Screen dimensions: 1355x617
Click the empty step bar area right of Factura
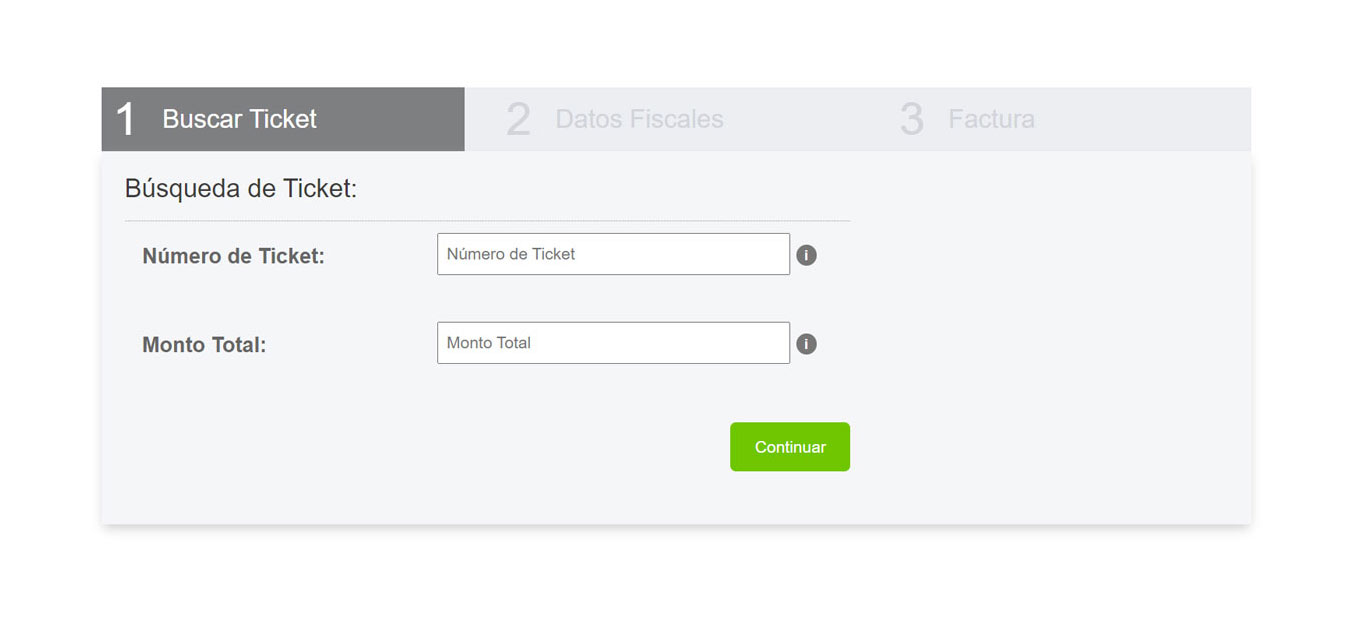(x=1150, y=119)
